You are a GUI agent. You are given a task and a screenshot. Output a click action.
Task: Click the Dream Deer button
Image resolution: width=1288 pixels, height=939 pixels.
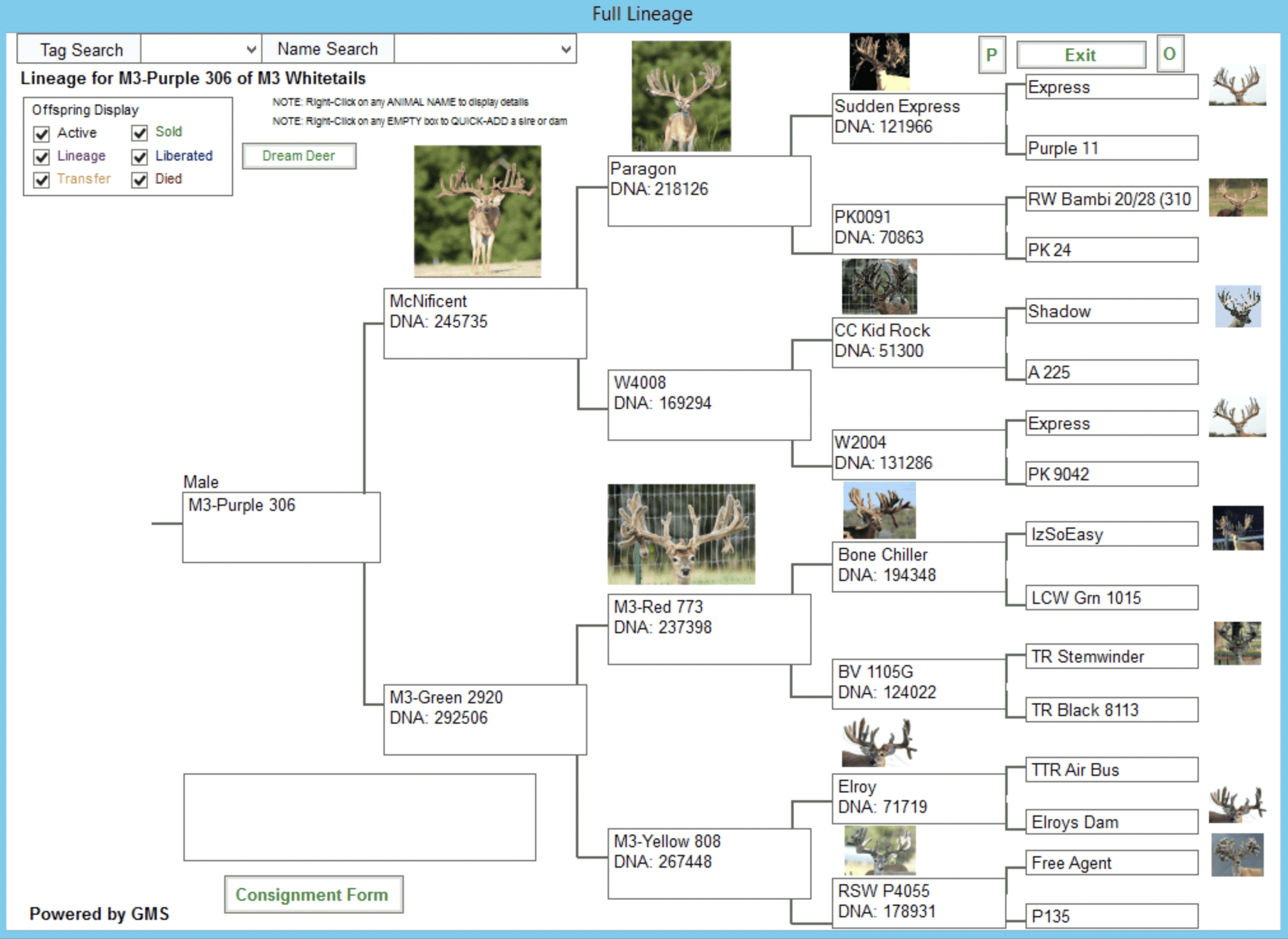[299, 156]
